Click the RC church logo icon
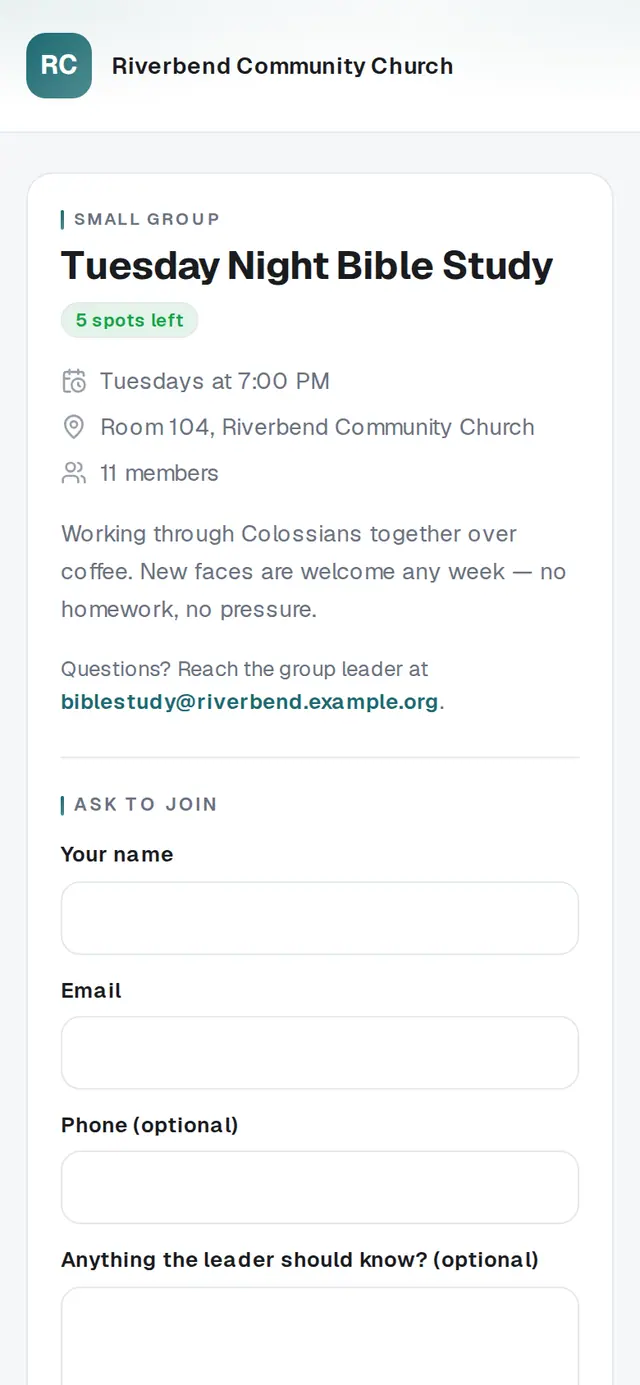The height and width of the screenshot is (1385, 640). (59, 66)
